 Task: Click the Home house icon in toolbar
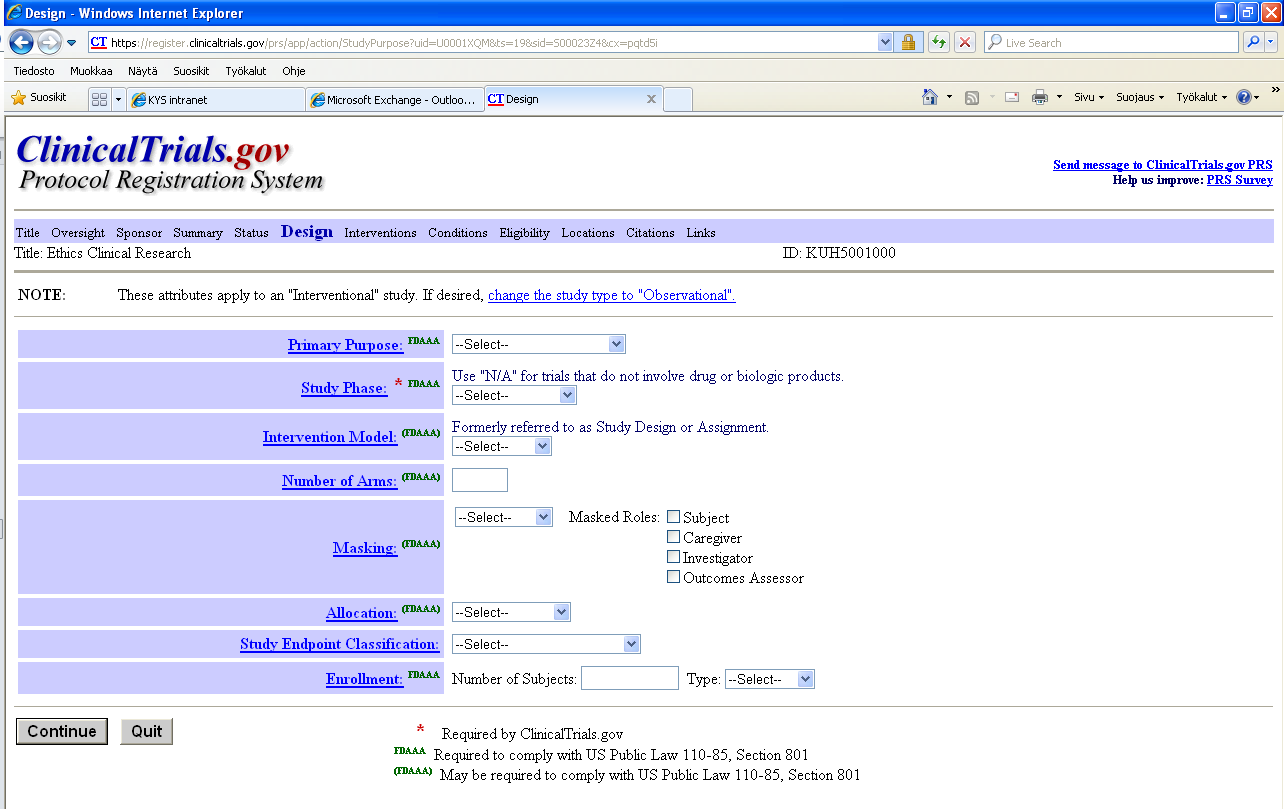pyautogui.click(x=930, y=97)
